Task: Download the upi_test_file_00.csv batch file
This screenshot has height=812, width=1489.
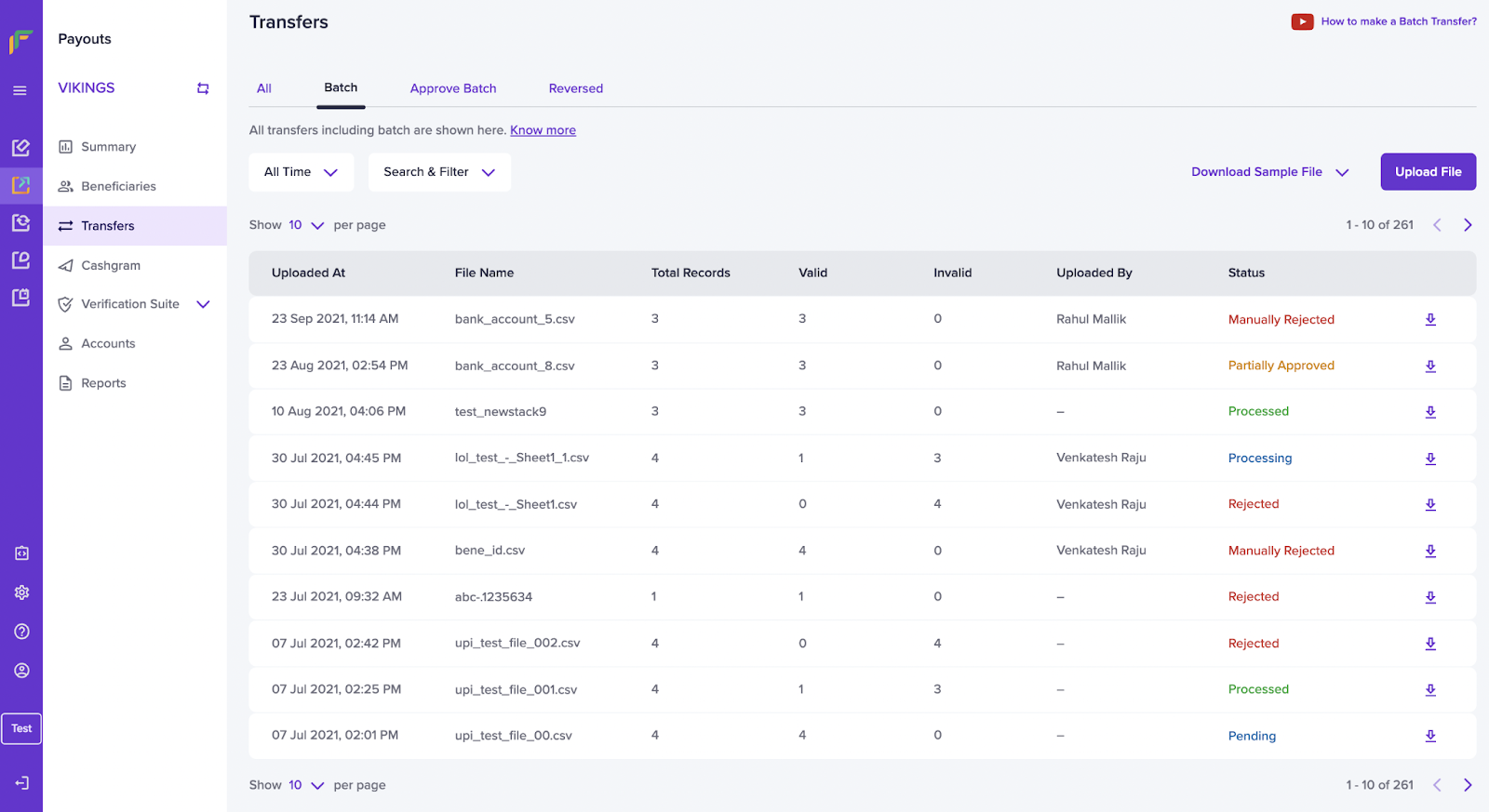Action: coord(1430,736)
